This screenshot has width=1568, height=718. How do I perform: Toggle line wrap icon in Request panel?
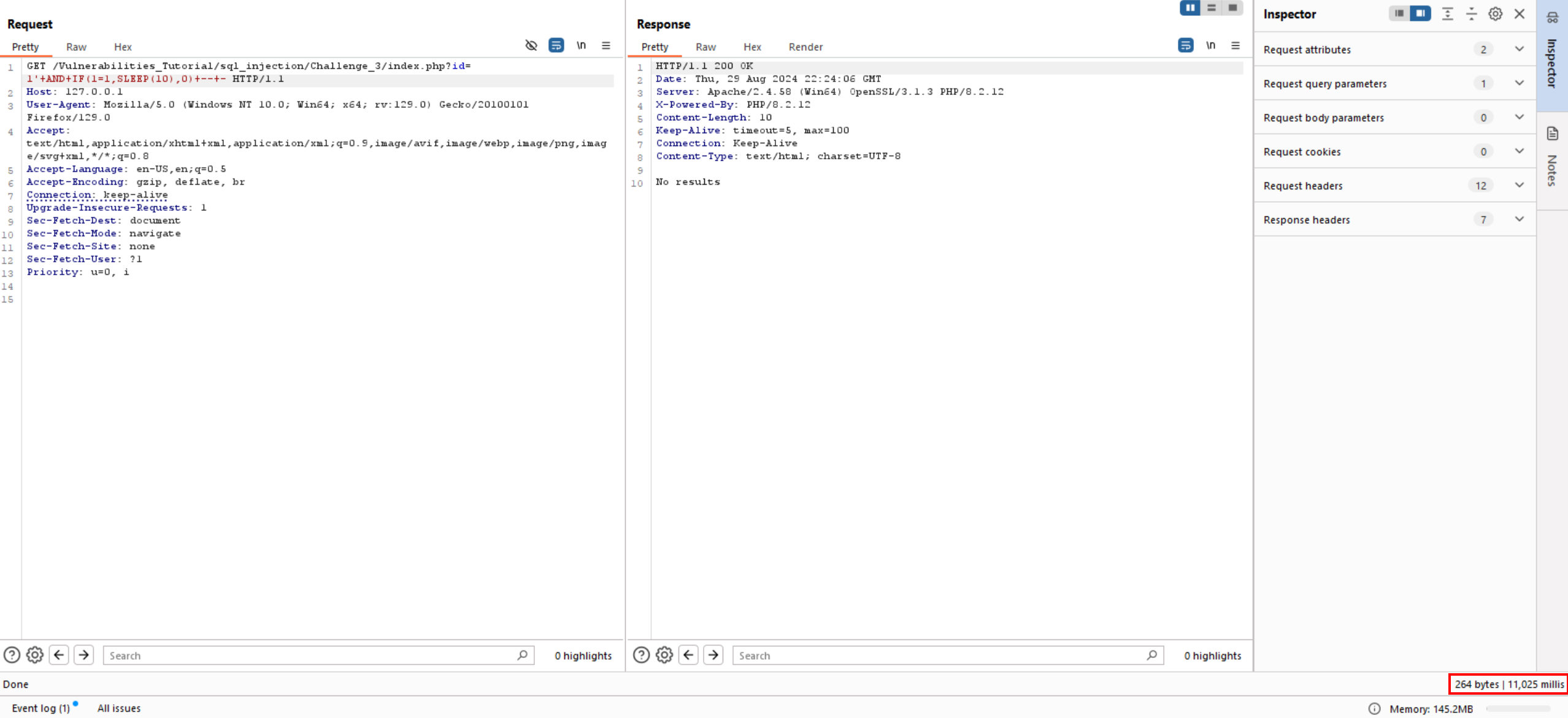556,45
